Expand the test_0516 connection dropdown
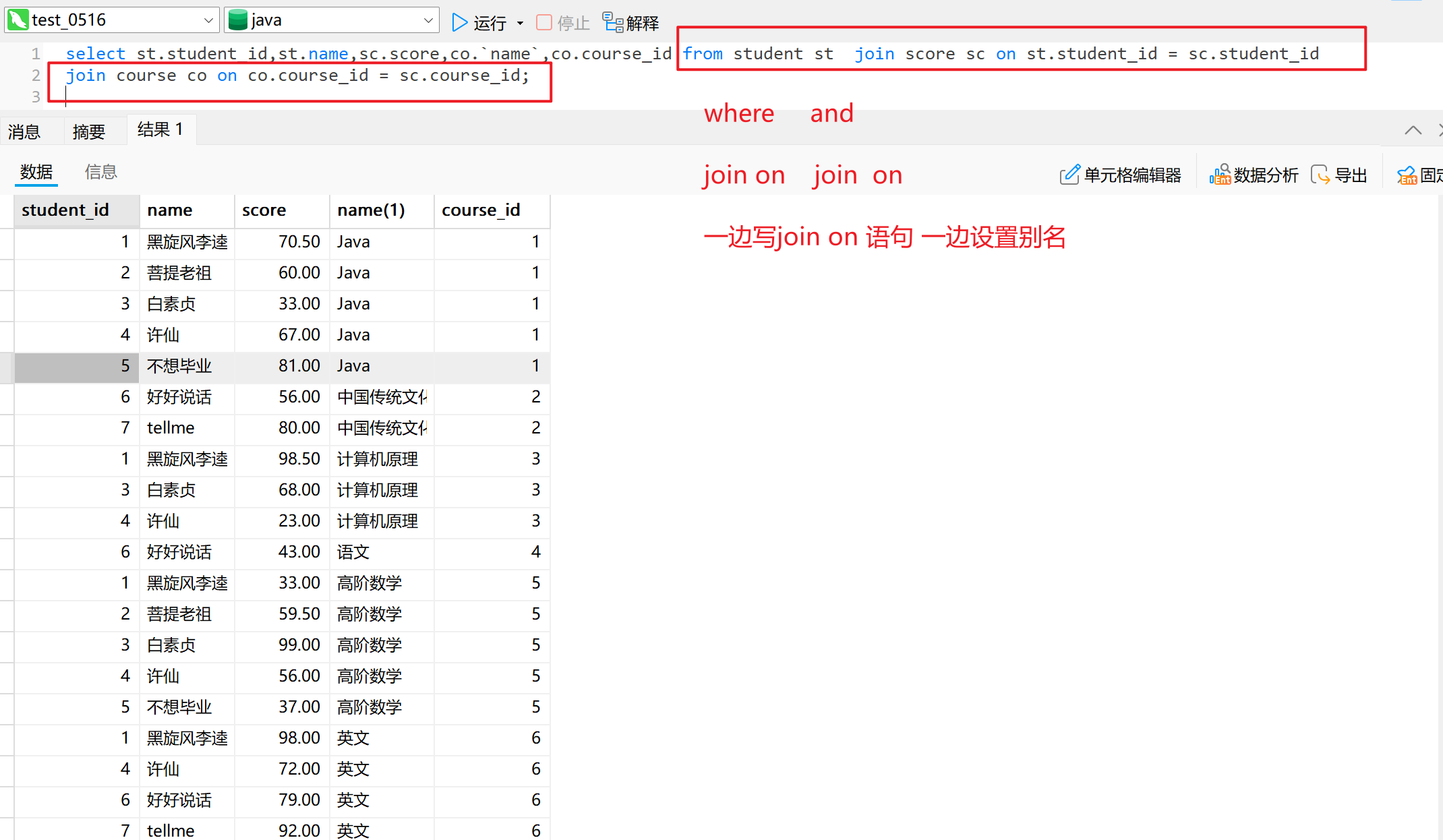Viewport: 1443px width, 840px height. coord(208,20)
